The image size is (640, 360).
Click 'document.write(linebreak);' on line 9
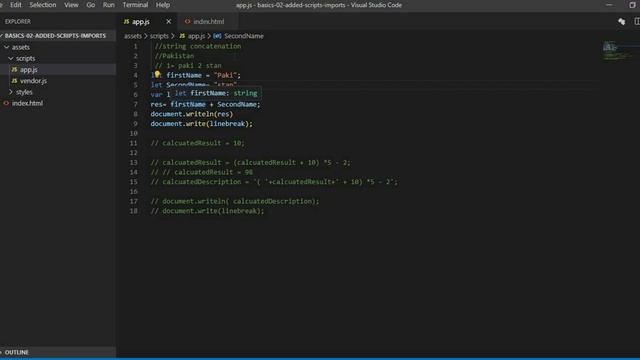[x=202, y=124]
